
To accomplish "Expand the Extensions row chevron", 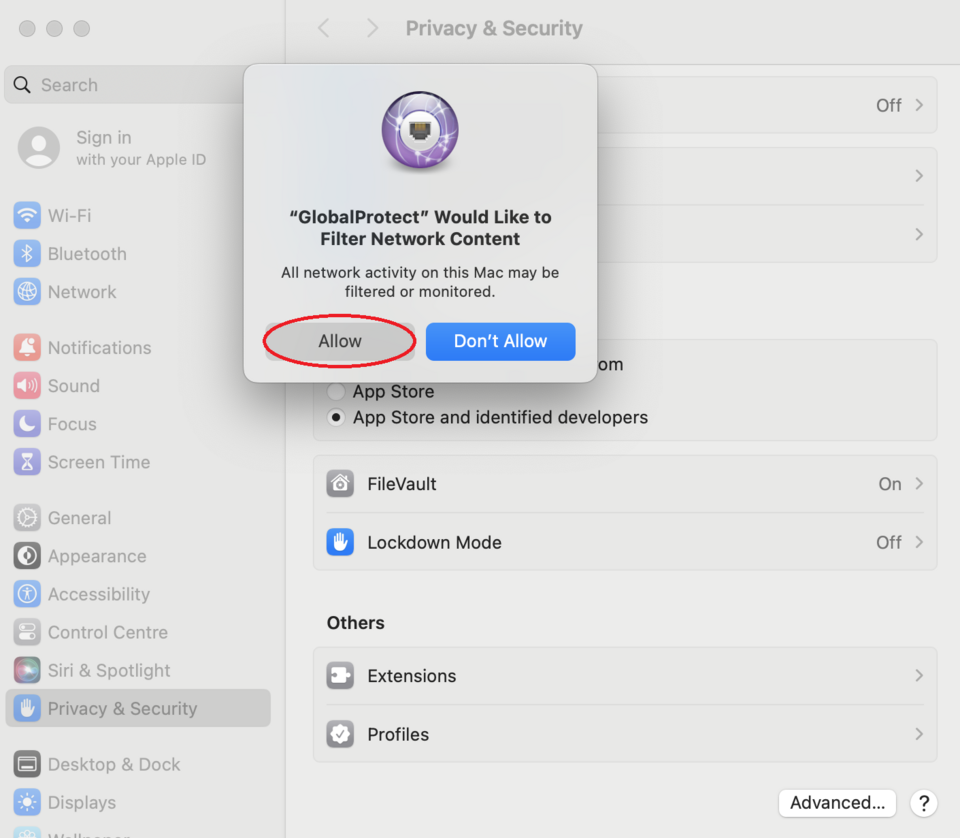I will coord(918,676).
